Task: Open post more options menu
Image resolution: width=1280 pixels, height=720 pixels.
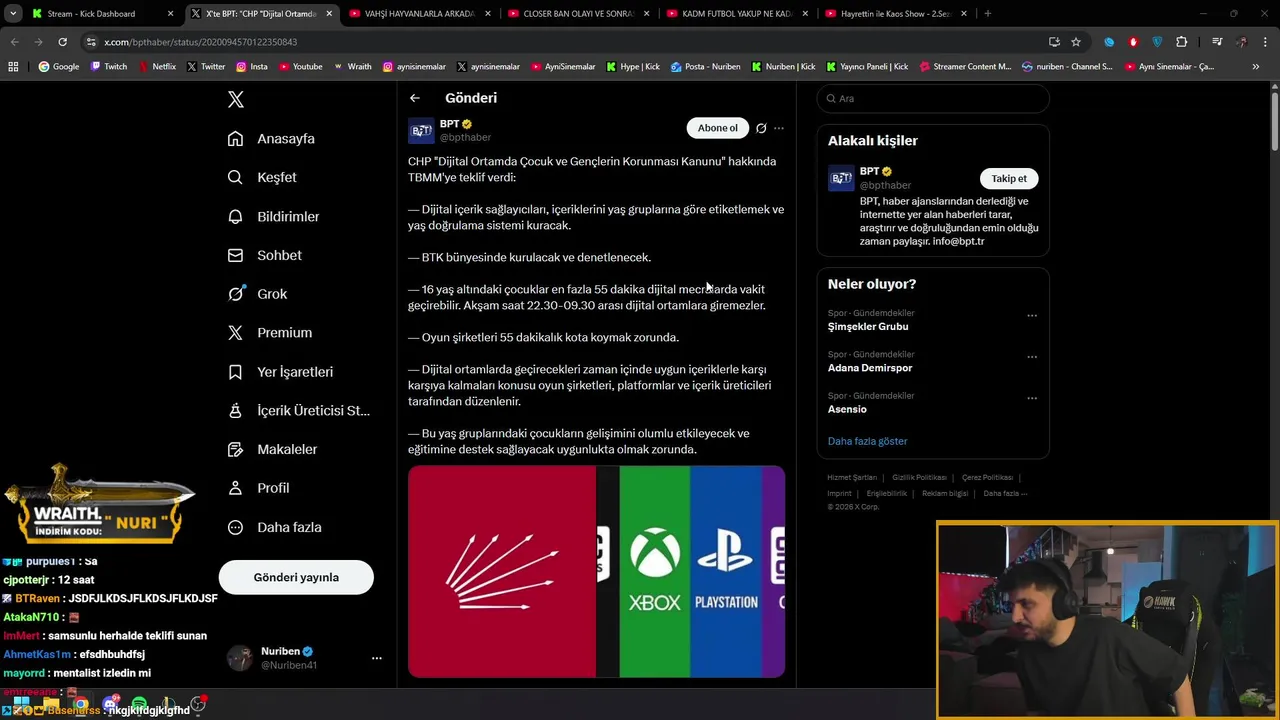Action: (779, 128)
